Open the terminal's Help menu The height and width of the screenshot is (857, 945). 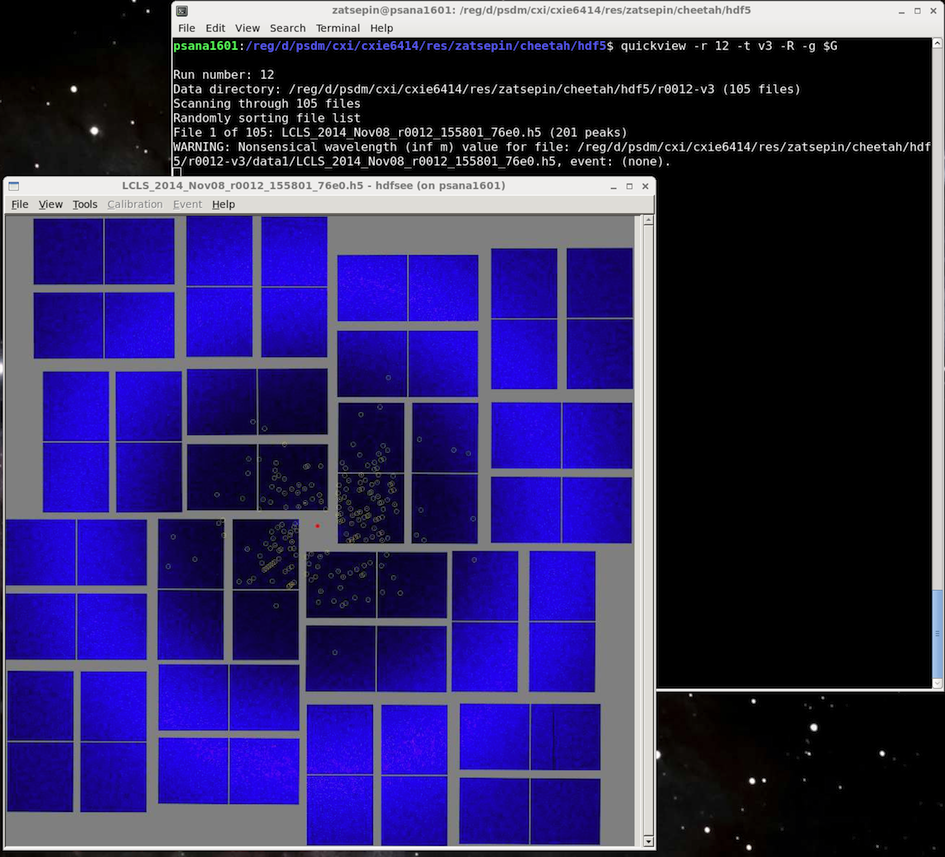coord(381,28)
